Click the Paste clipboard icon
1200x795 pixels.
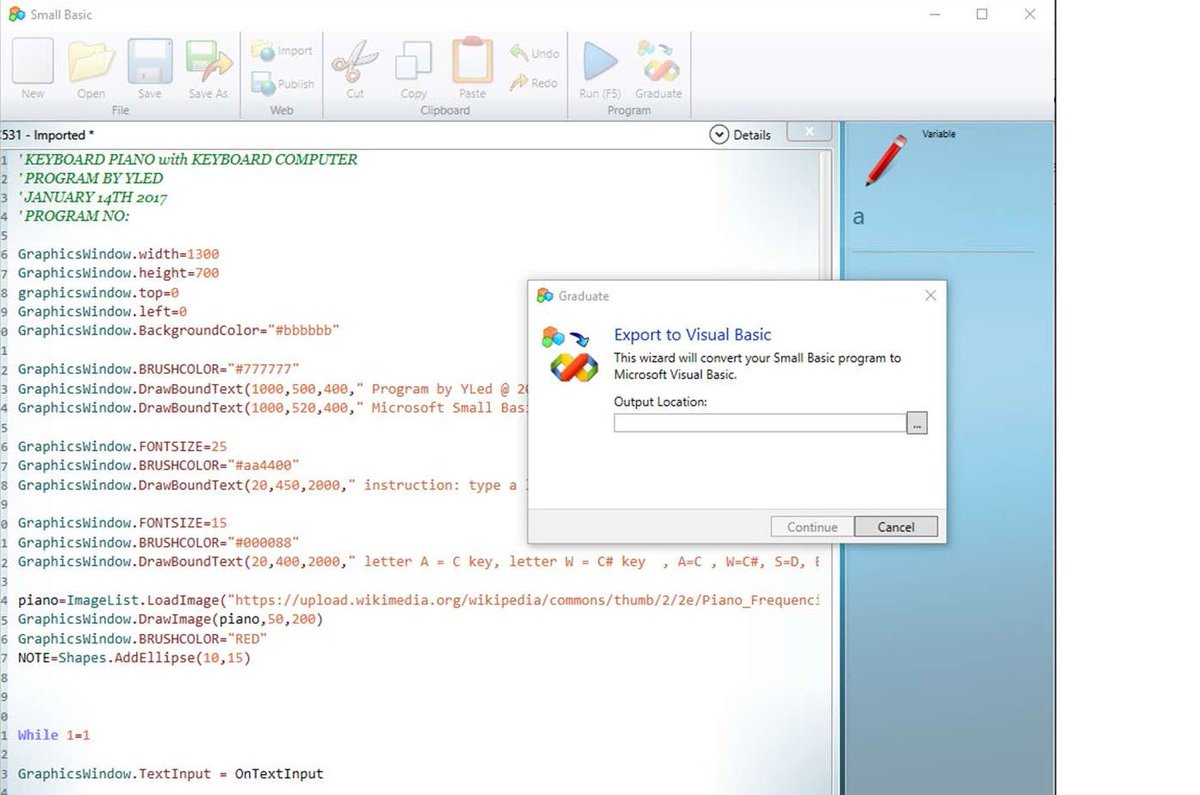[472, 62]
